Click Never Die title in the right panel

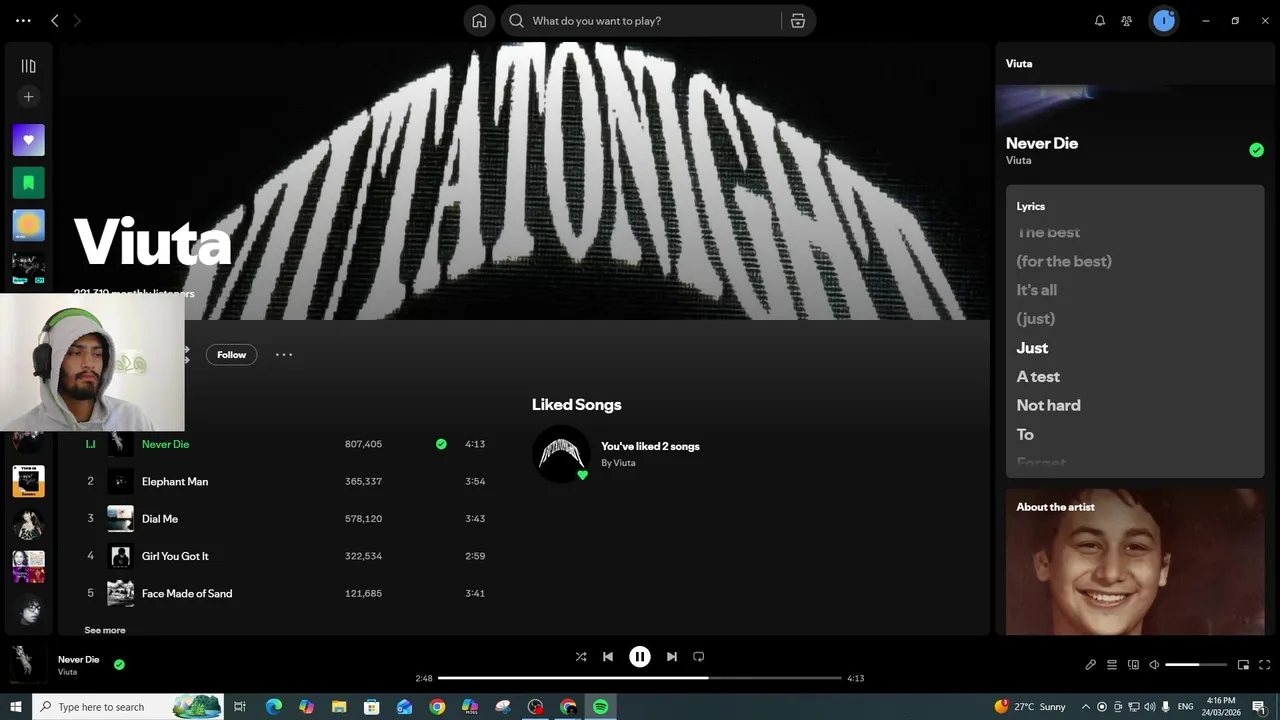[1042, 143]
